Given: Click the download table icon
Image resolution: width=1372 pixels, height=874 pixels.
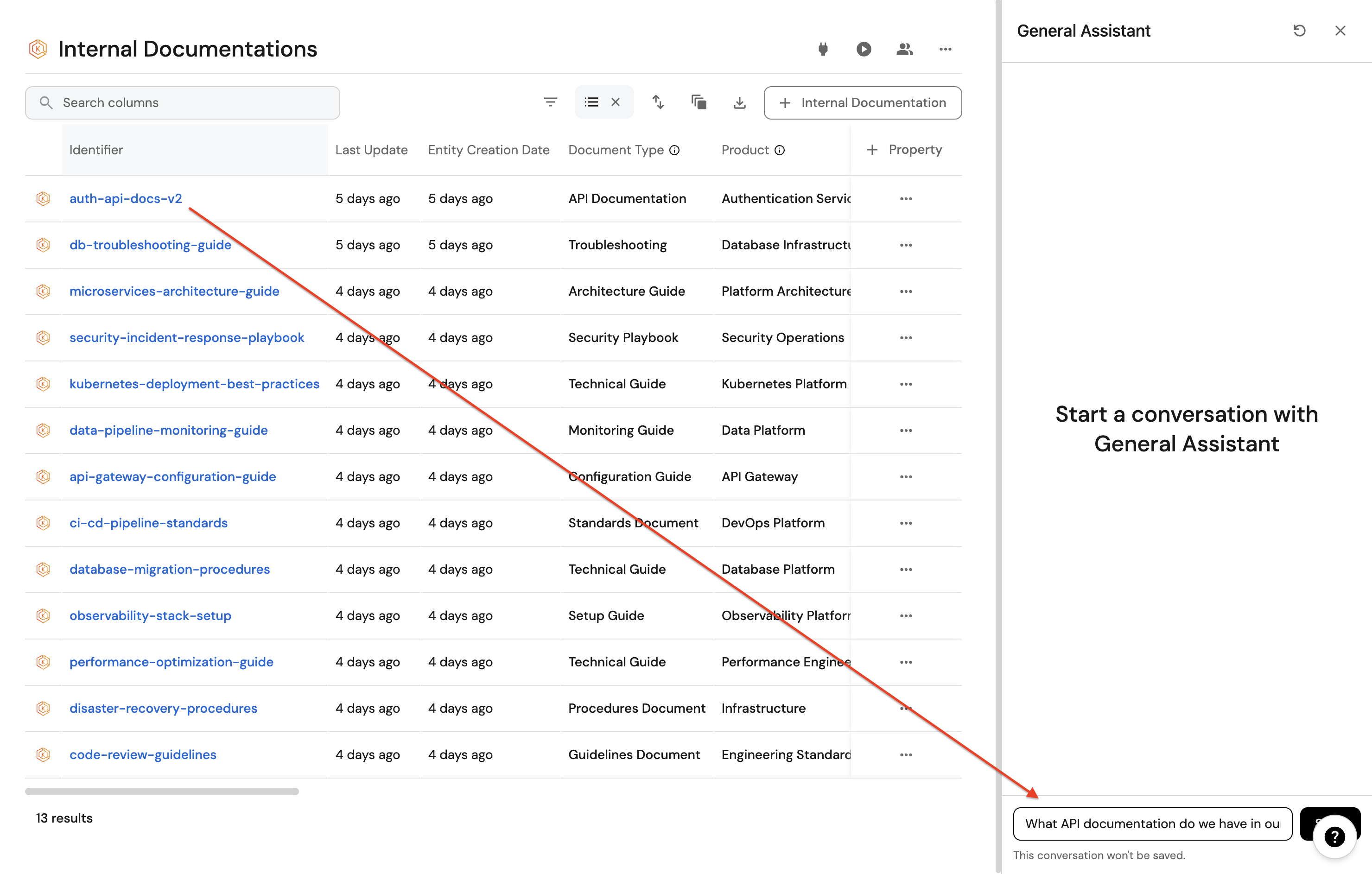Looking at the screenshot, I should [x=739, y=102].
